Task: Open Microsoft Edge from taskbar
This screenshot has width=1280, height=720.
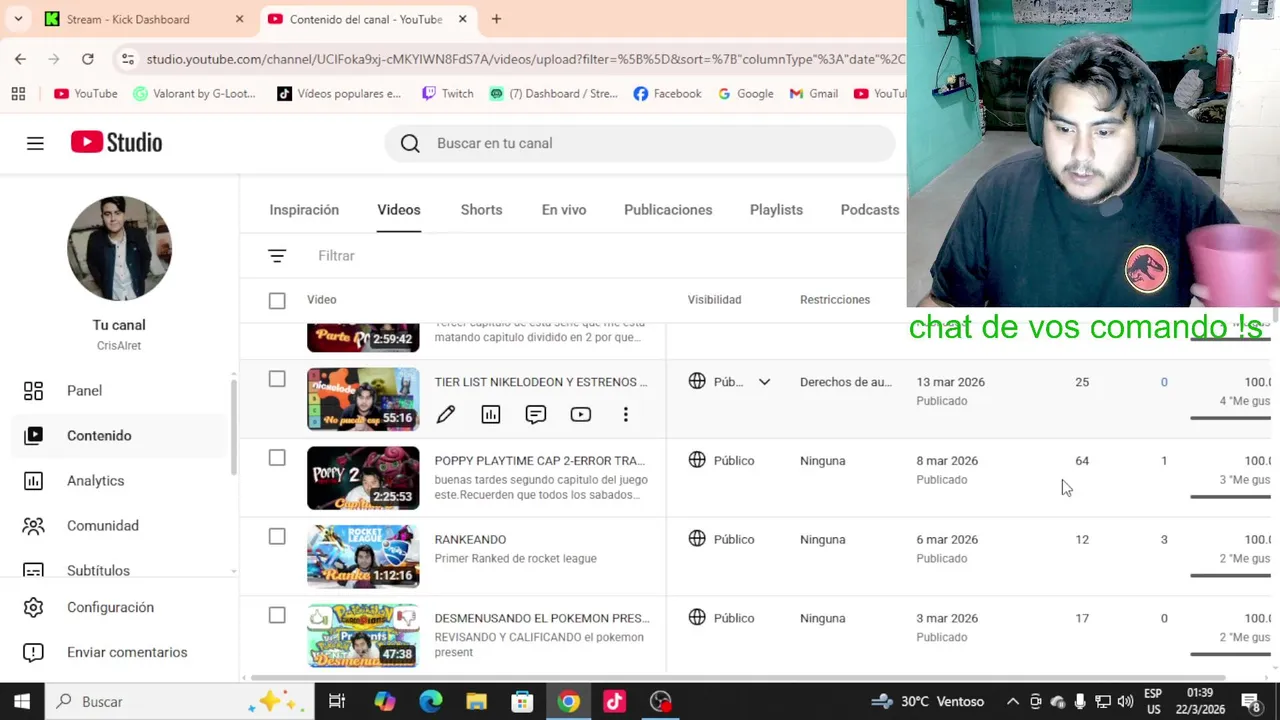Action: tap(430, 701)
